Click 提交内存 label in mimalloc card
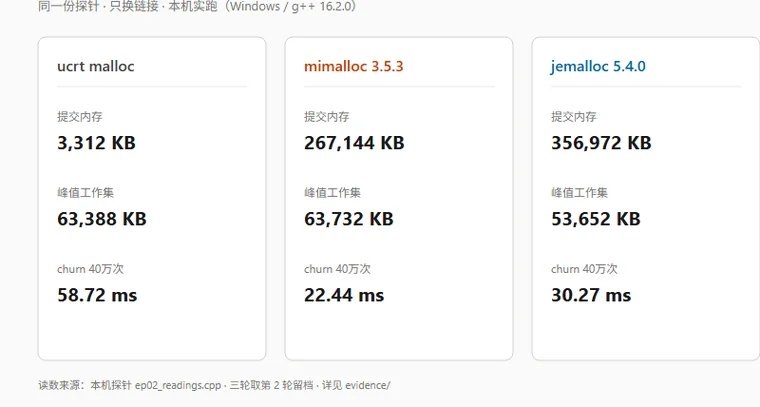This screenshot has width=760, height=407. point(327,117)
